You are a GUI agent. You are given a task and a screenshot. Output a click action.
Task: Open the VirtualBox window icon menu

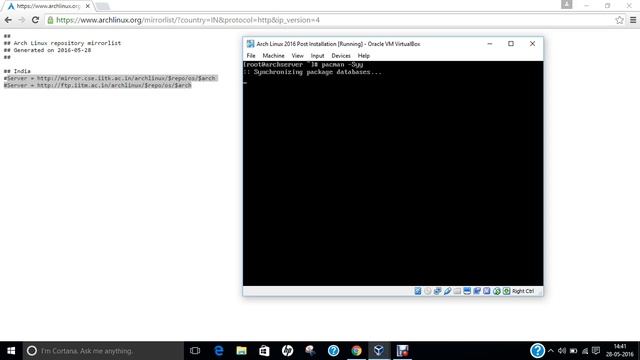coord(251,44)
